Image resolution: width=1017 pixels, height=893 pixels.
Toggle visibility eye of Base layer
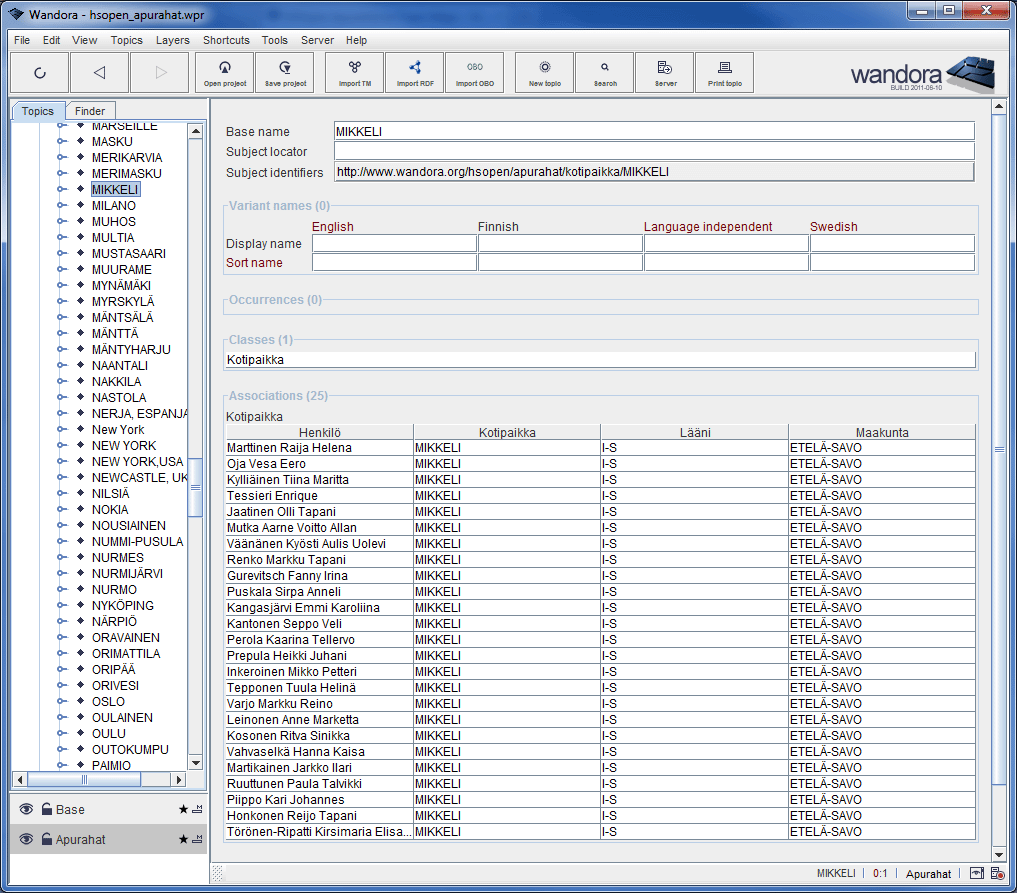click(26, 809)
